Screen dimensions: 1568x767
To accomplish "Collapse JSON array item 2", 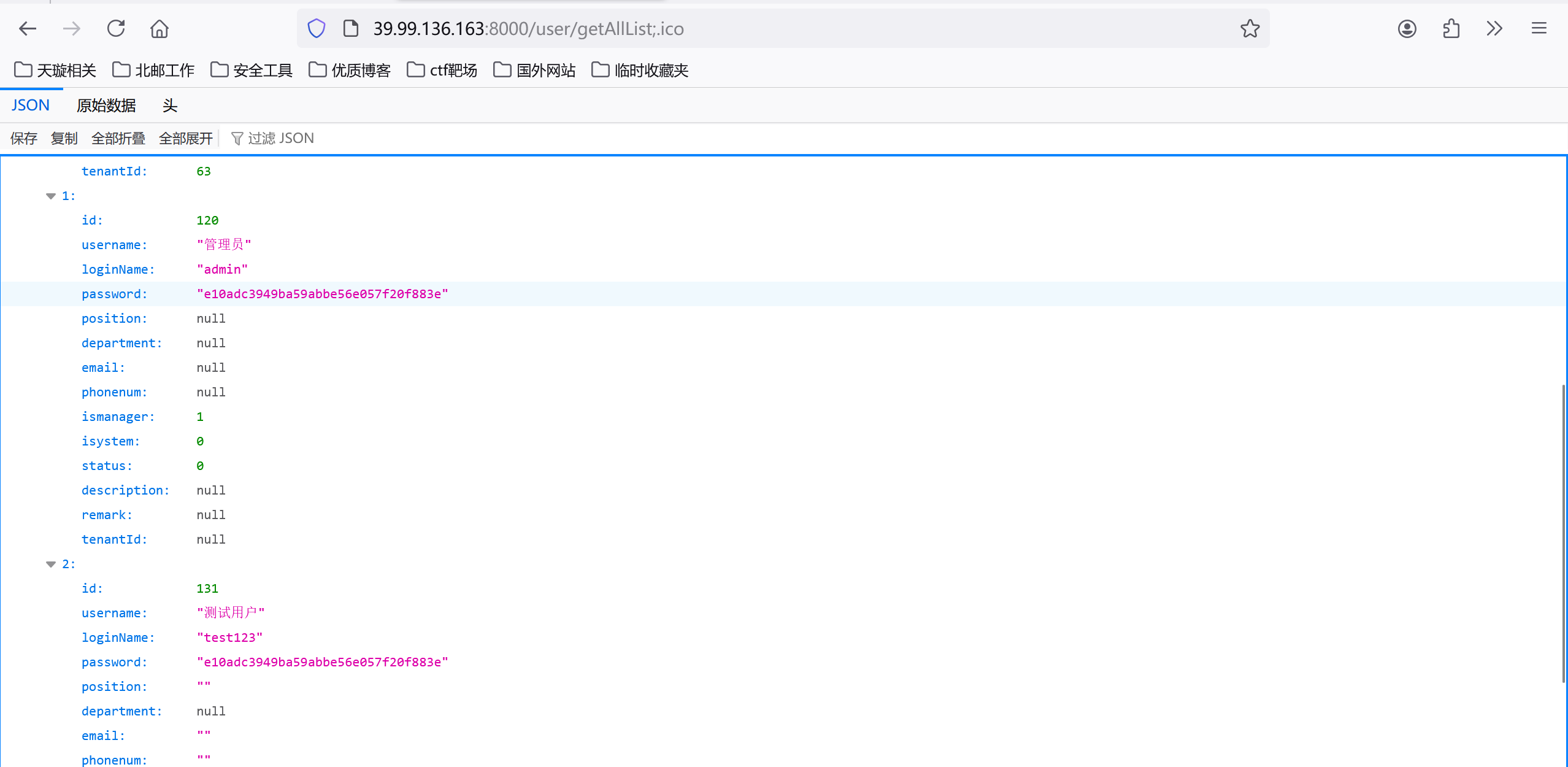I will pos(51,564).
